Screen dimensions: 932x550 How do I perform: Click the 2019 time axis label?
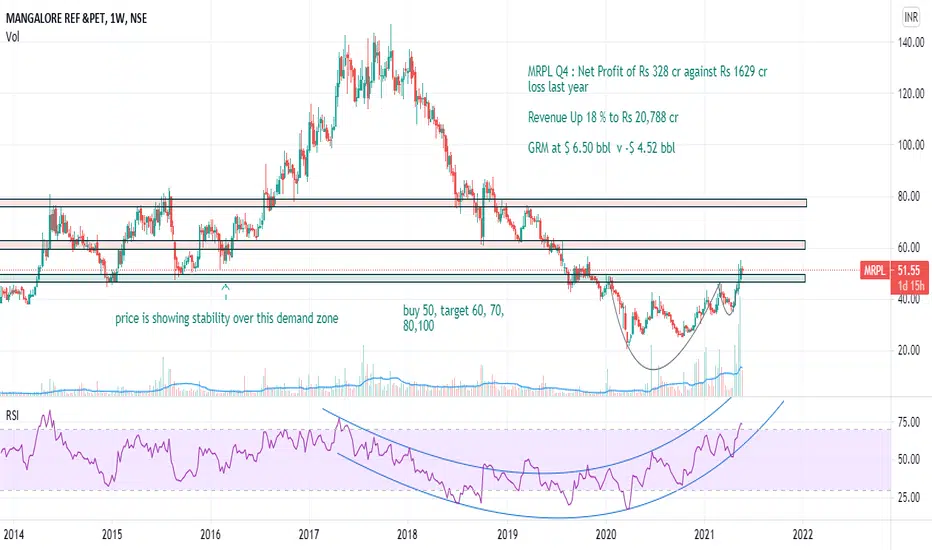click(507, 534)
